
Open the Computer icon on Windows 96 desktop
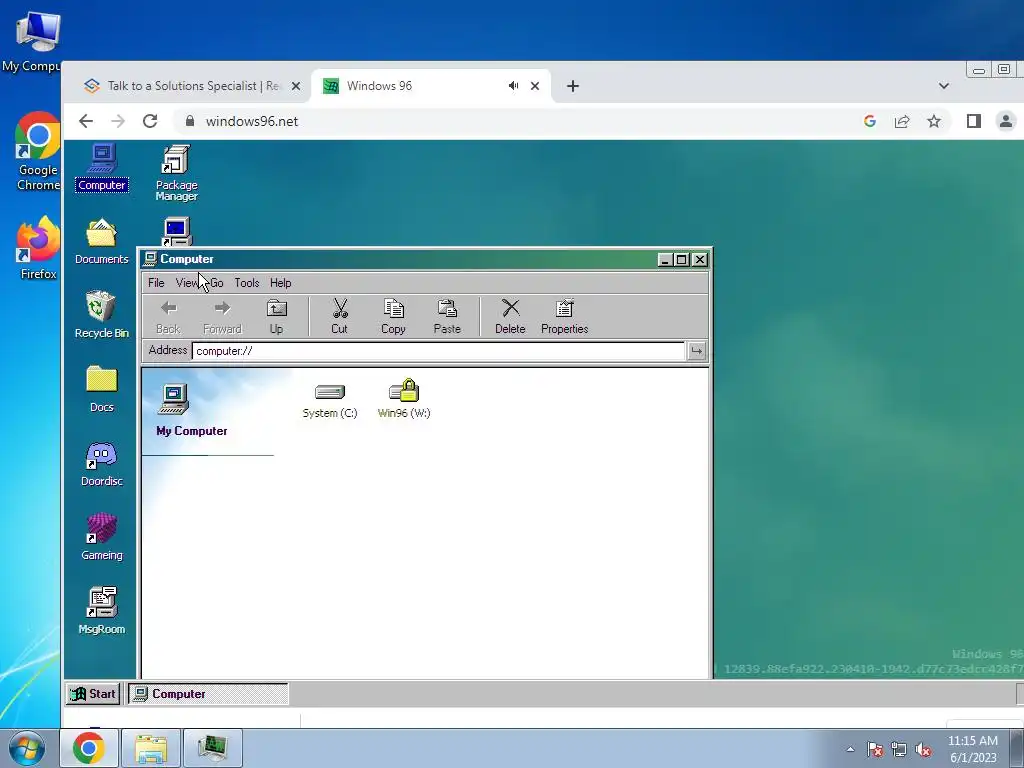point(102,167)
